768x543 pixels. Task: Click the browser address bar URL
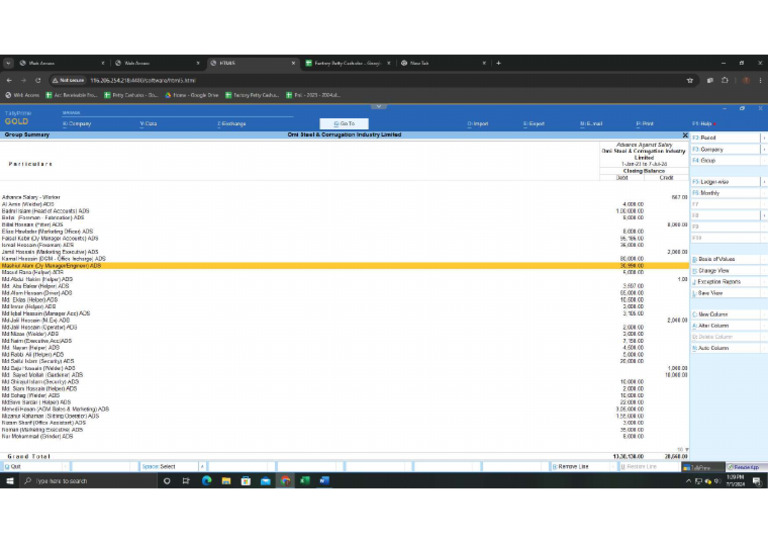pyautogui.click(x=143, y=80)
